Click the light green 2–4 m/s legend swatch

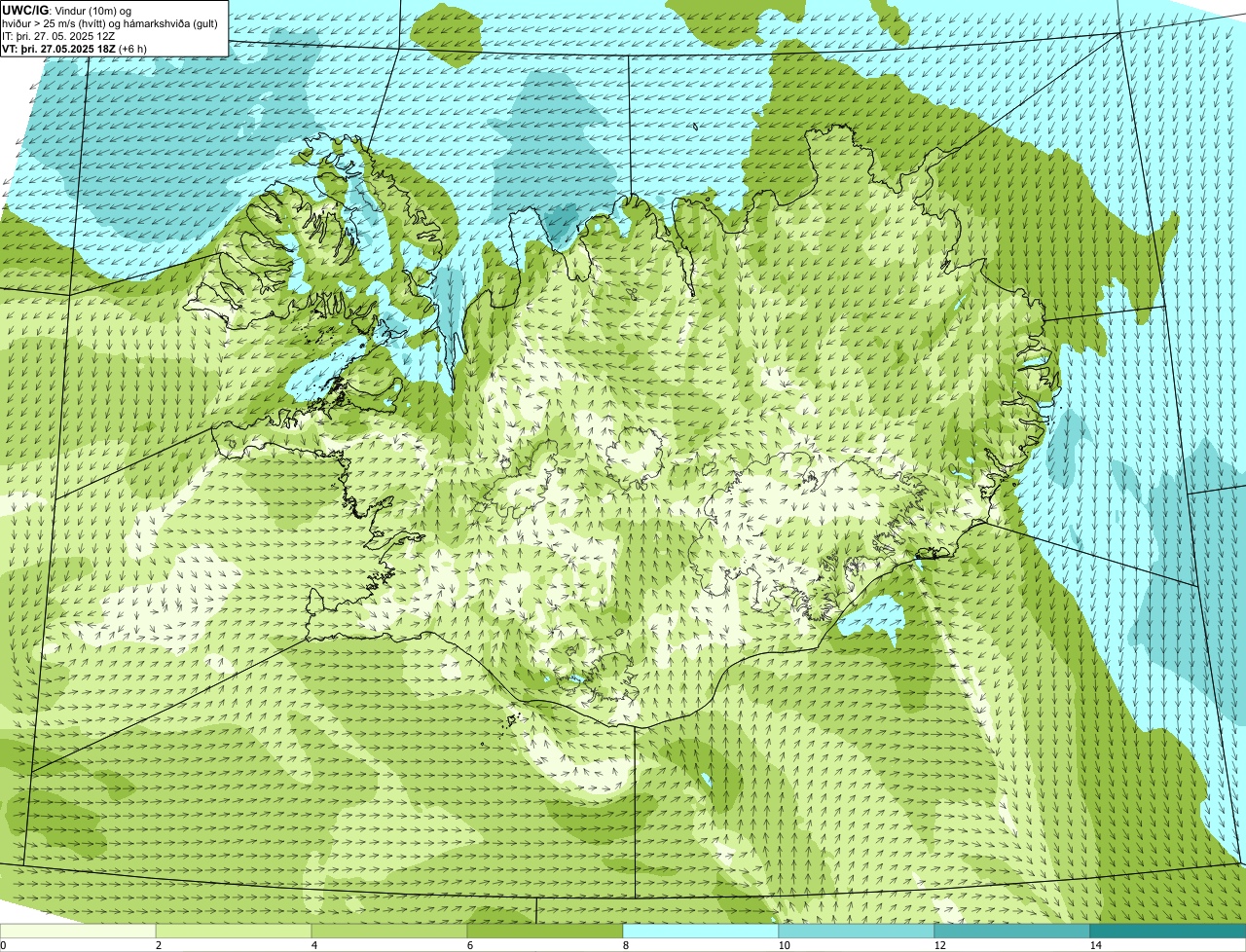234,931
